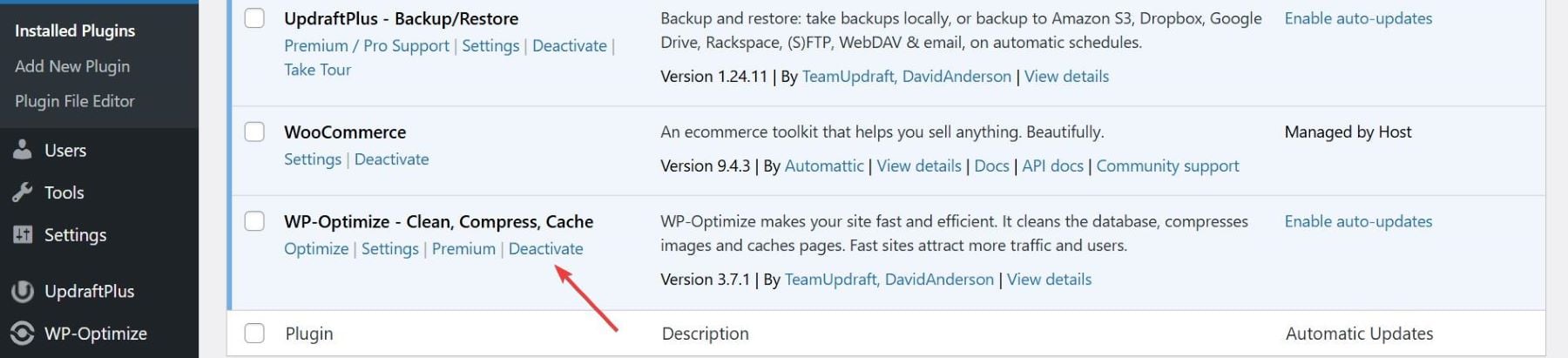Check the WooCommerce plugin checkbox
The width and height of the screenshot is (1568, 358).
pyautogui.click(x=254, y=132)
